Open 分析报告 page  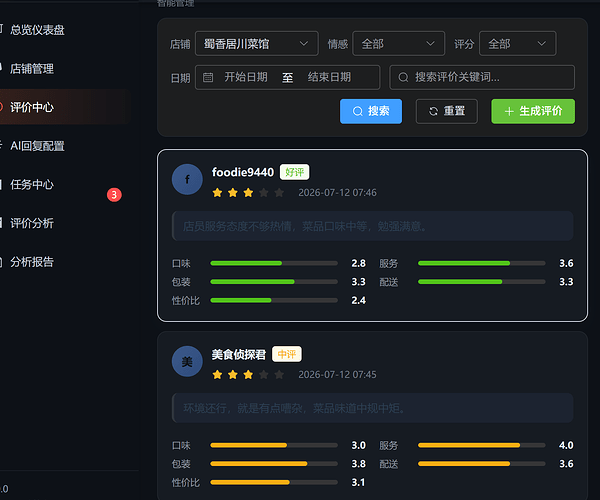(32, 262)
